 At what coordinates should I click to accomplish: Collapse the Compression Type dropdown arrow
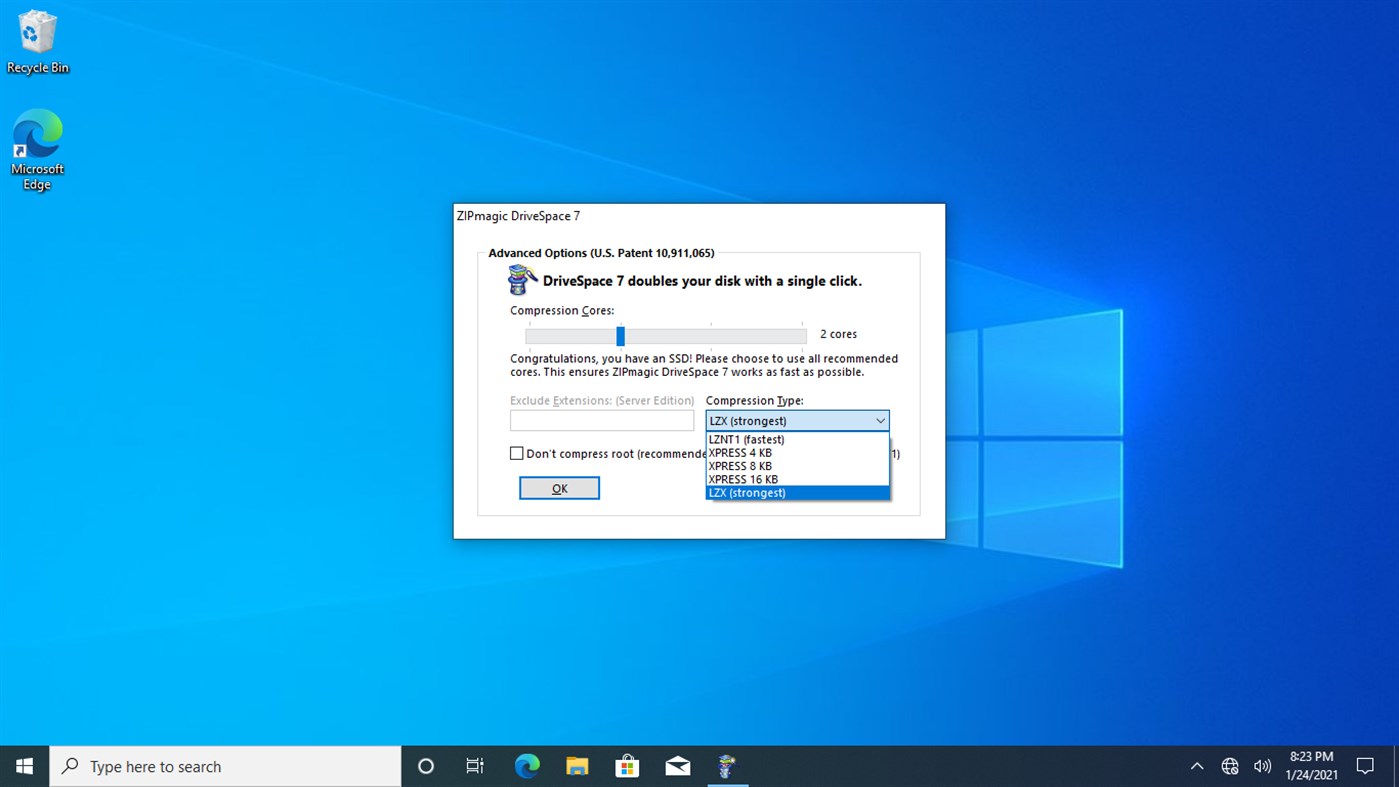tap(880, 420)
